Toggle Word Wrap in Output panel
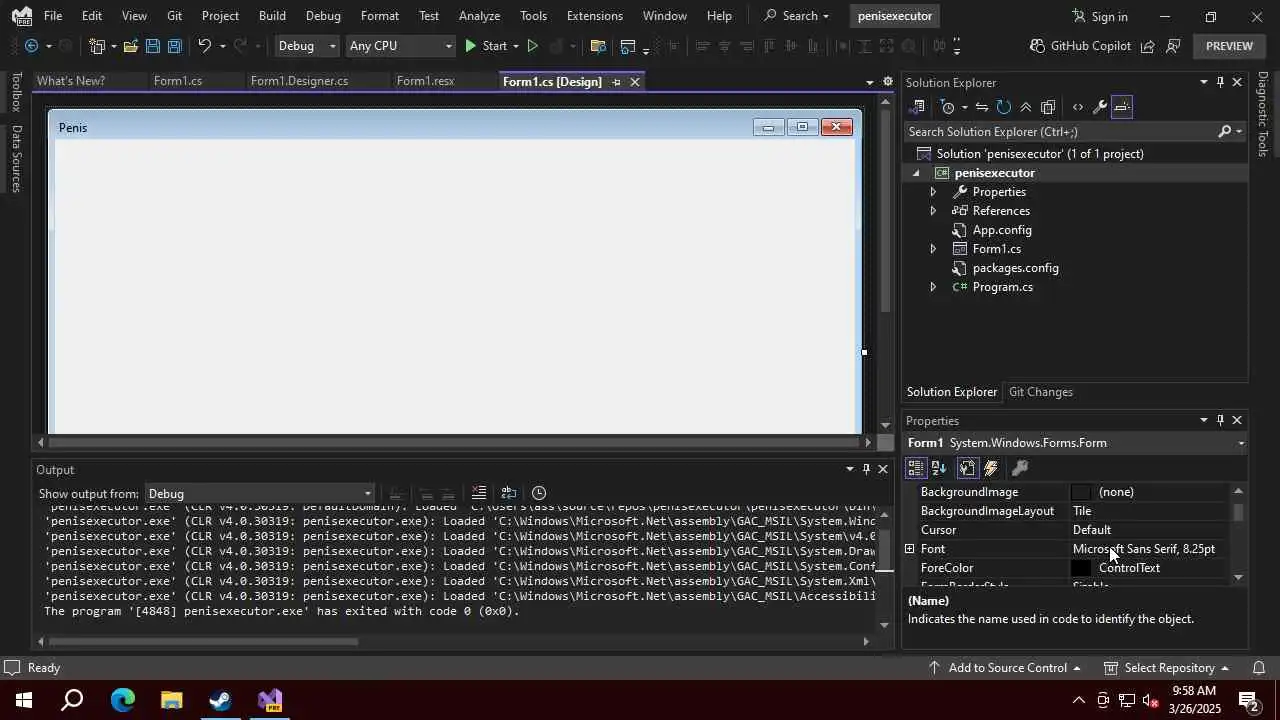Image resolution: width=1280 pixels, height=720 pixels. tap(509, 493)
